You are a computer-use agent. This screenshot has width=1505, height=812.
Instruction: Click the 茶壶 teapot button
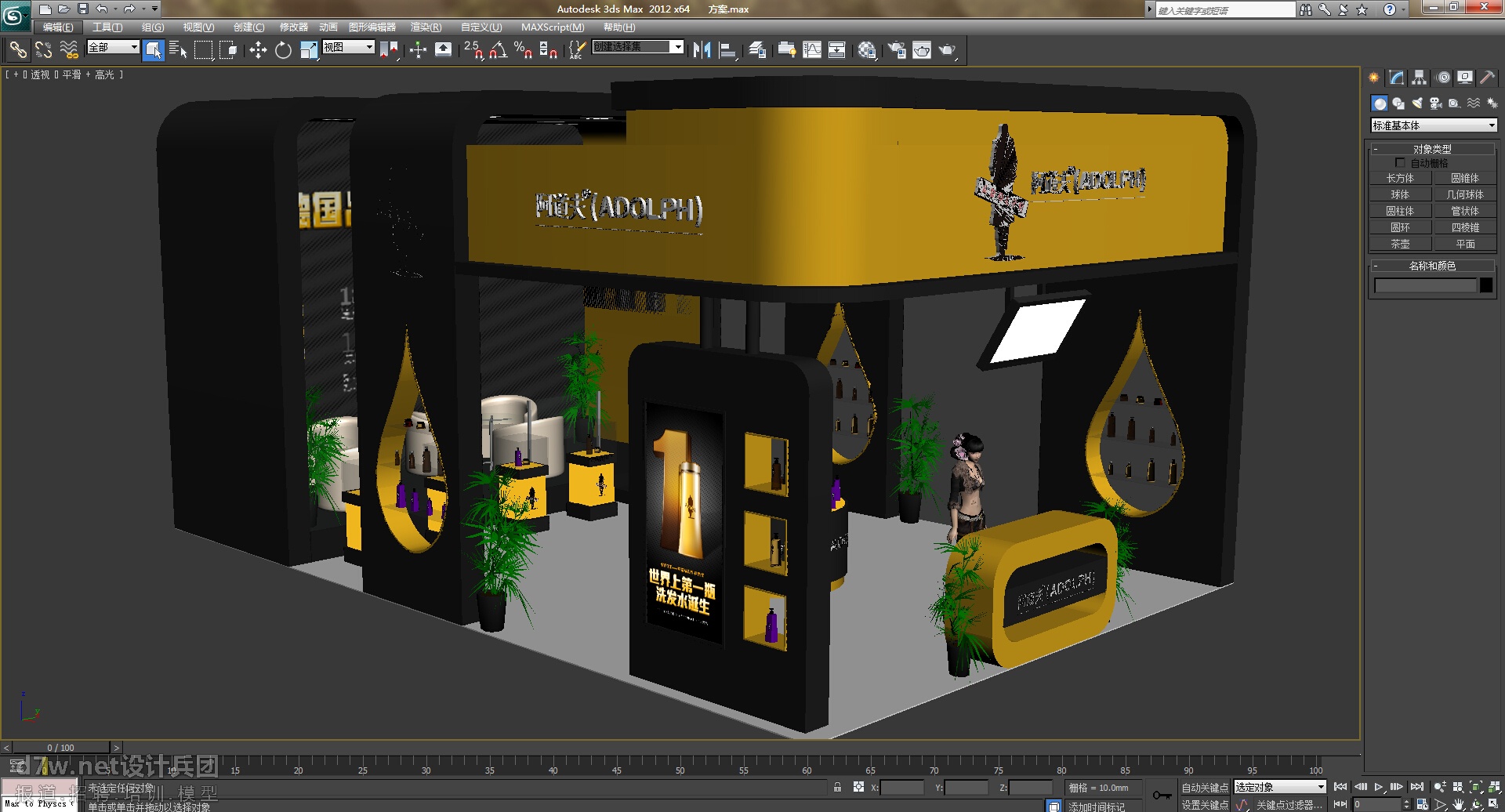[x=1400, y=245]
